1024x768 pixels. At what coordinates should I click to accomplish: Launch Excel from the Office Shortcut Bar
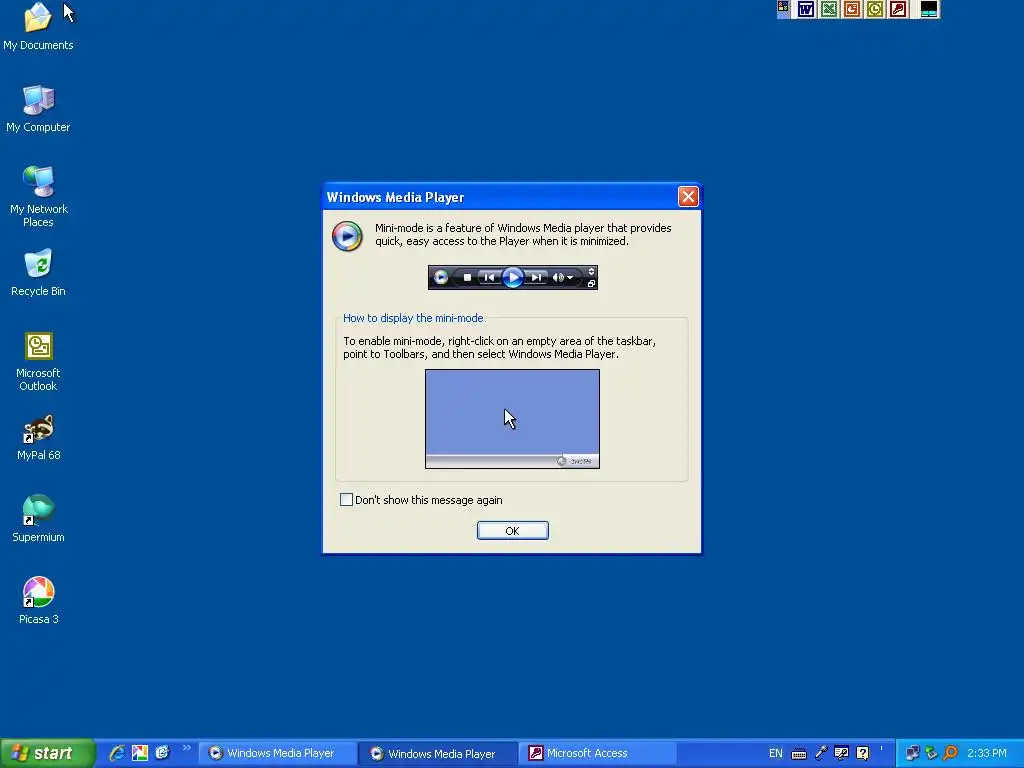[x=829, y=9]
